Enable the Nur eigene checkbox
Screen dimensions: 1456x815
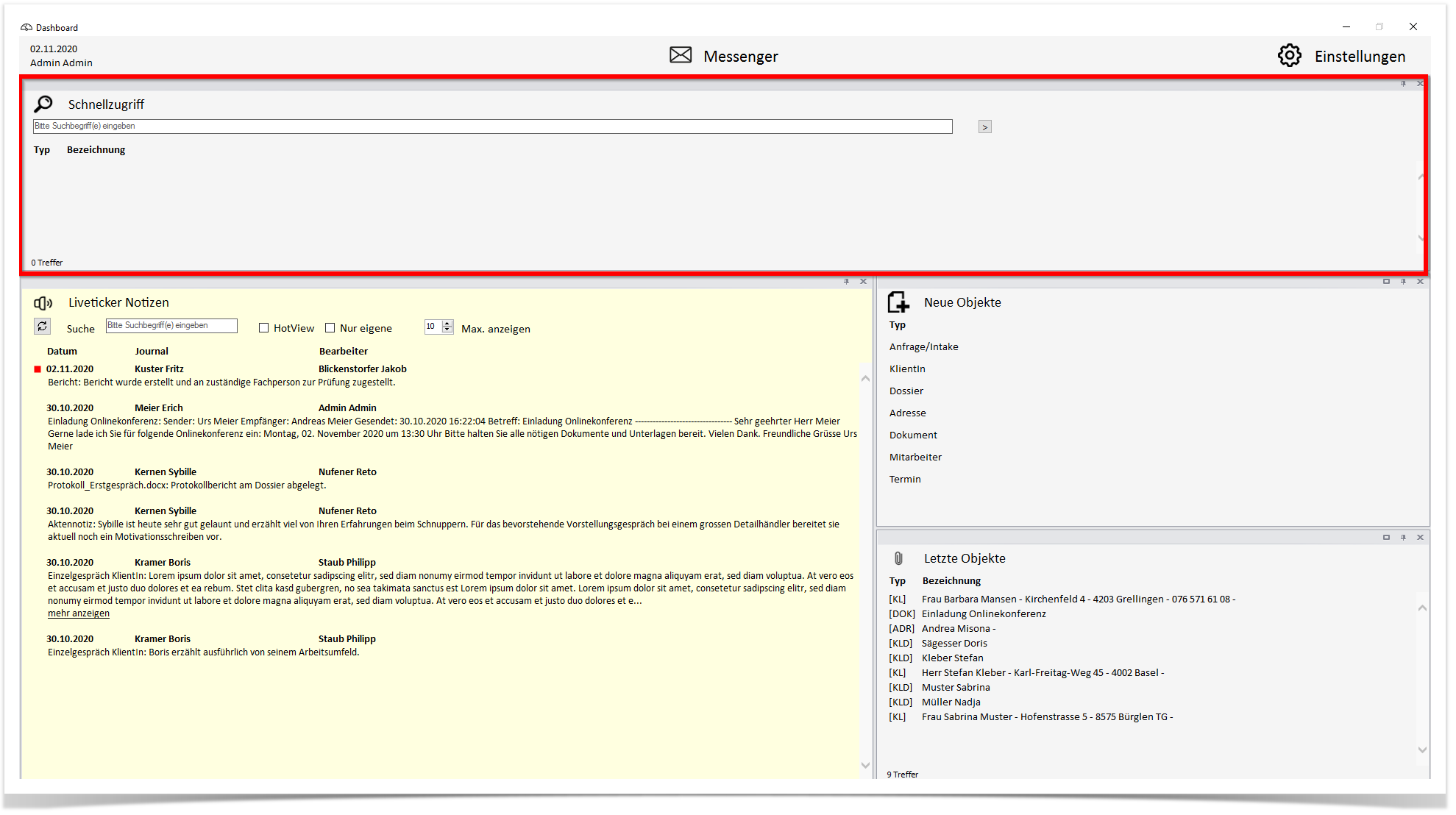click(330, 328)
